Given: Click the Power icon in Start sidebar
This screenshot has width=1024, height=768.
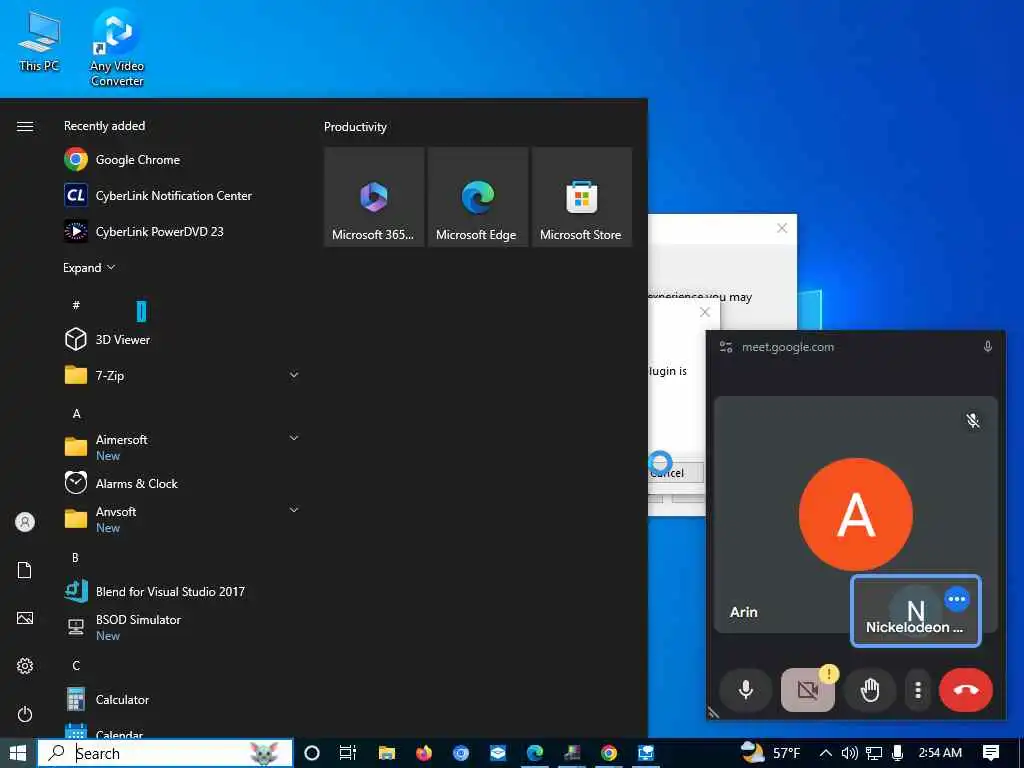Looking at the screenshot, I should click(x=25, y=714).
